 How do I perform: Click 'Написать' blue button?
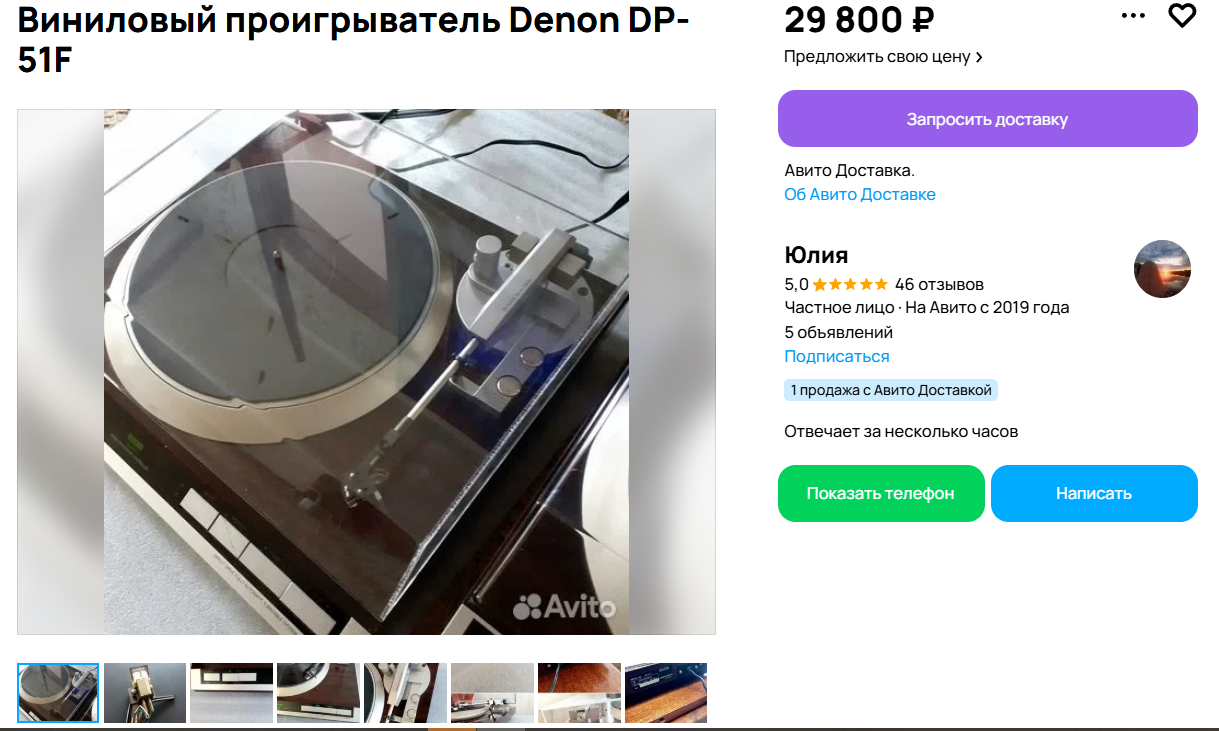(x=1094, y=493)
